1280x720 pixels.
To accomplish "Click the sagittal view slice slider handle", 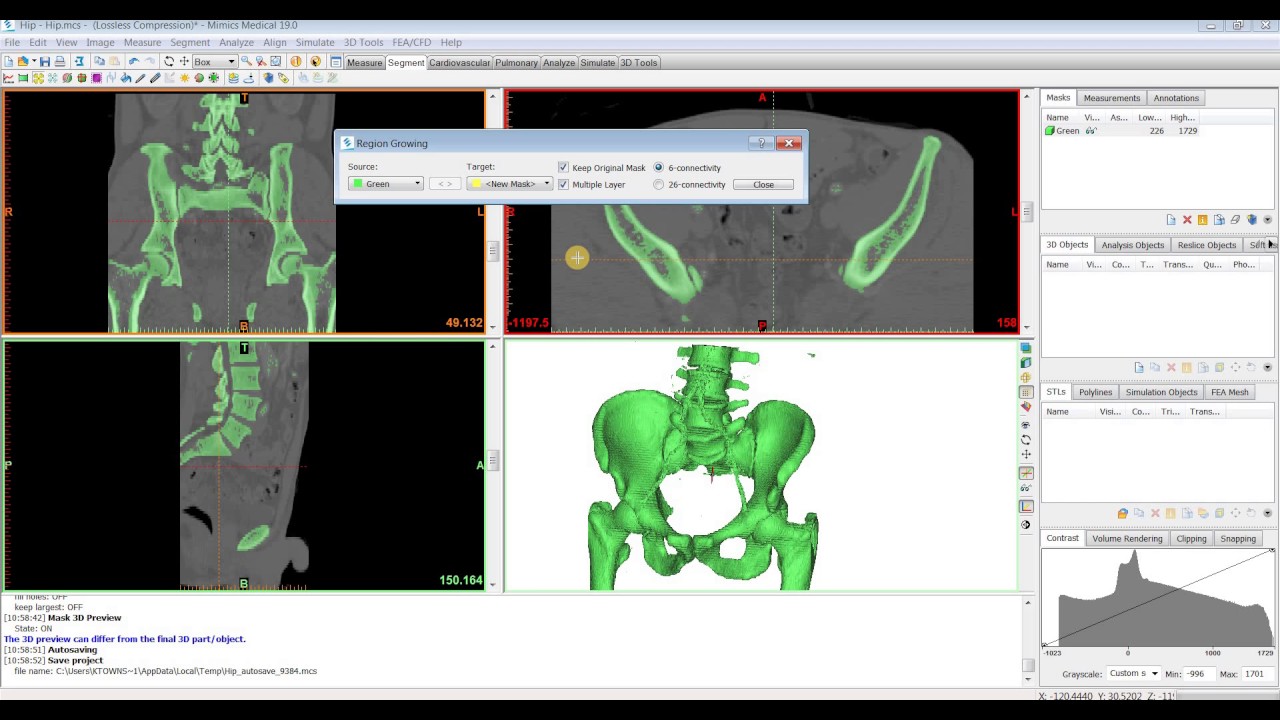I will [x=493, y=461].
